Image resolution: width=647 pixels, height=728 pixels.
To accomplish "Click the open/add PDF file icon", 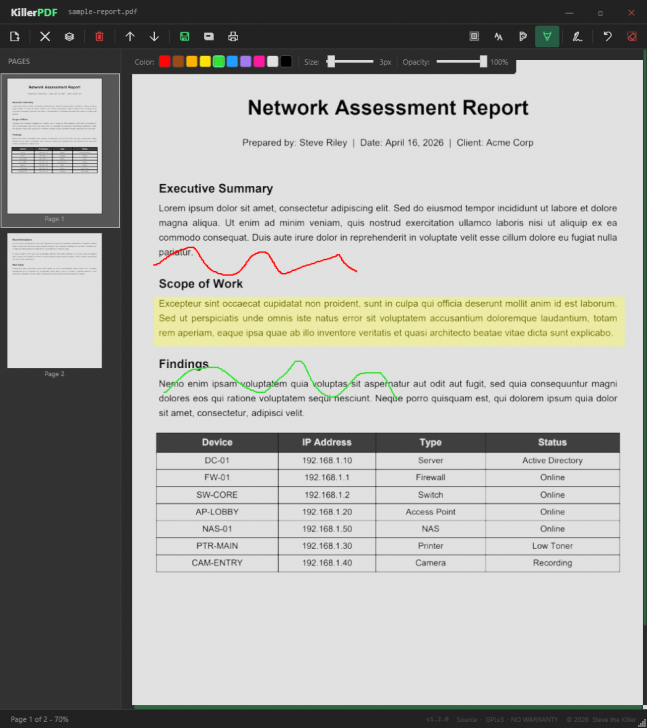I will 15,37.
